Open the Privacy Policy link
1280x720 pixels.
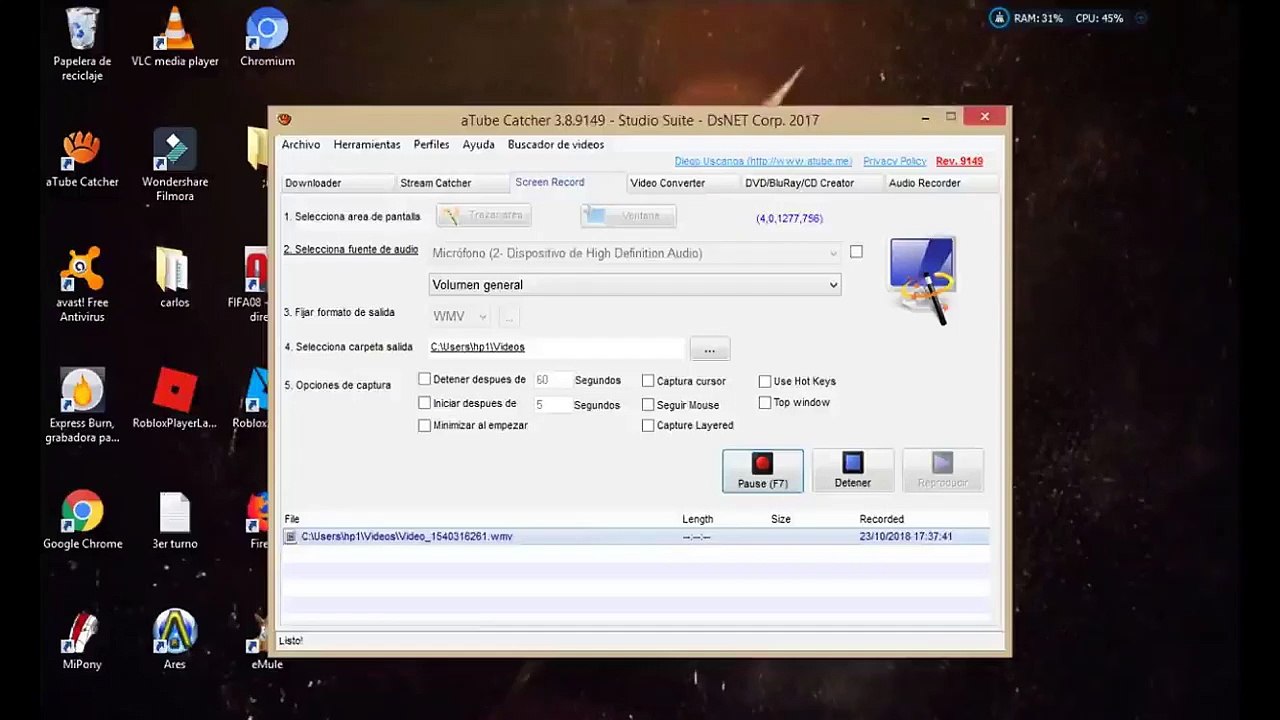click(894, 161)
